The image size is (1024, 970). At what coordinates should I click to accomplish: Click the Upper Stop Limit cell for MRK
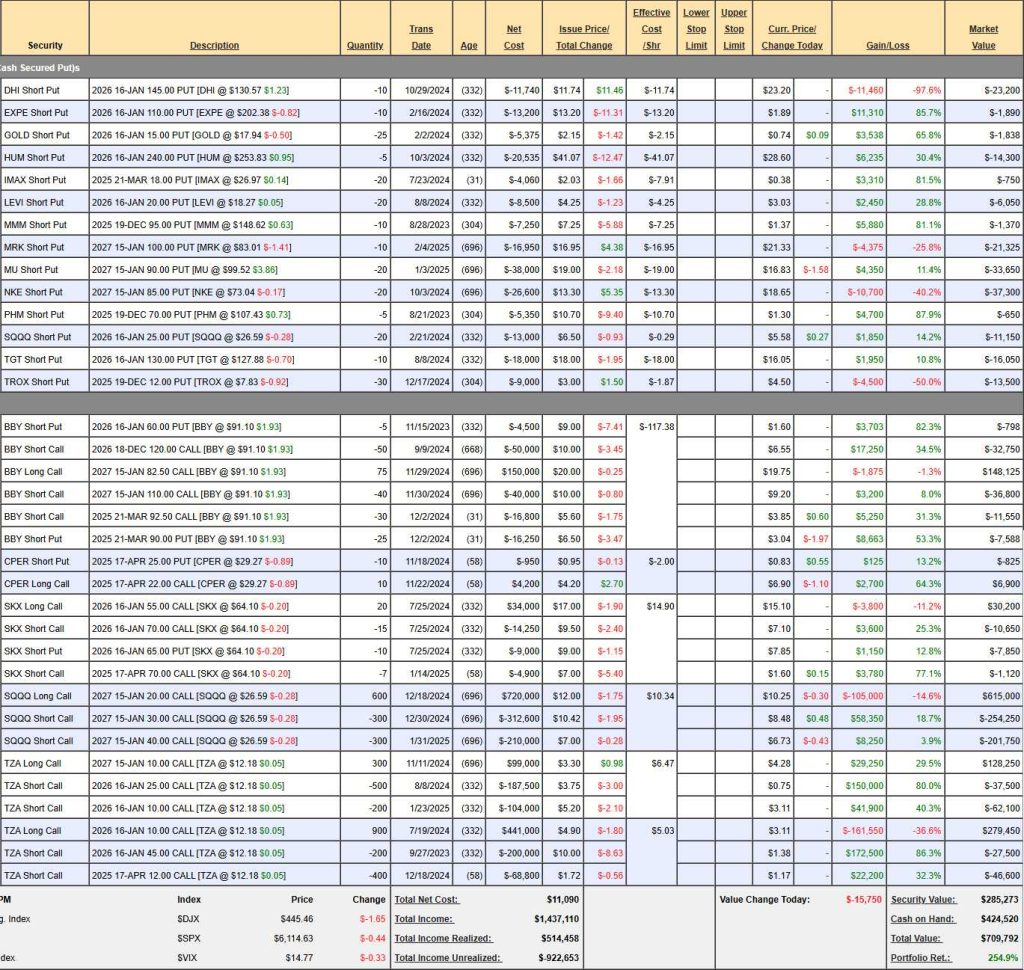(x=734, y=247)
